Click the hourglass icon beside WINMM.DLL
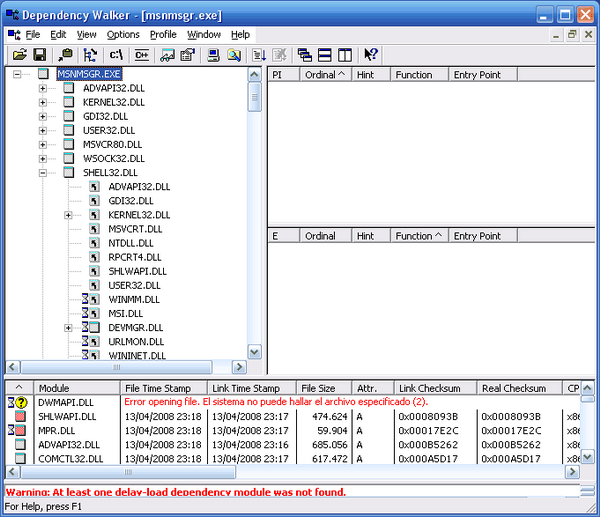This screenshot has width=600, height=517. click(x=85, y=298)
